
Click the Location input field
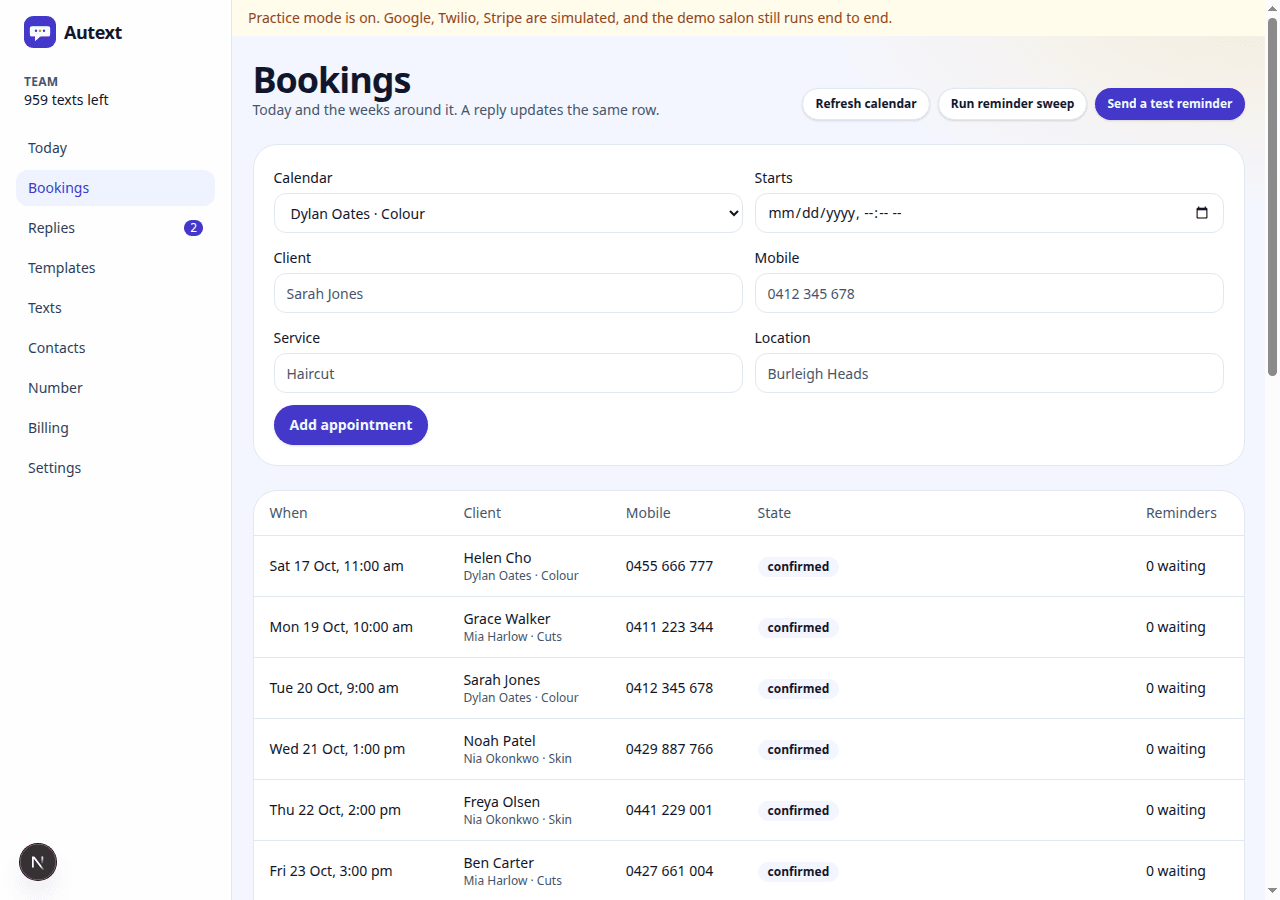[989, 373]
